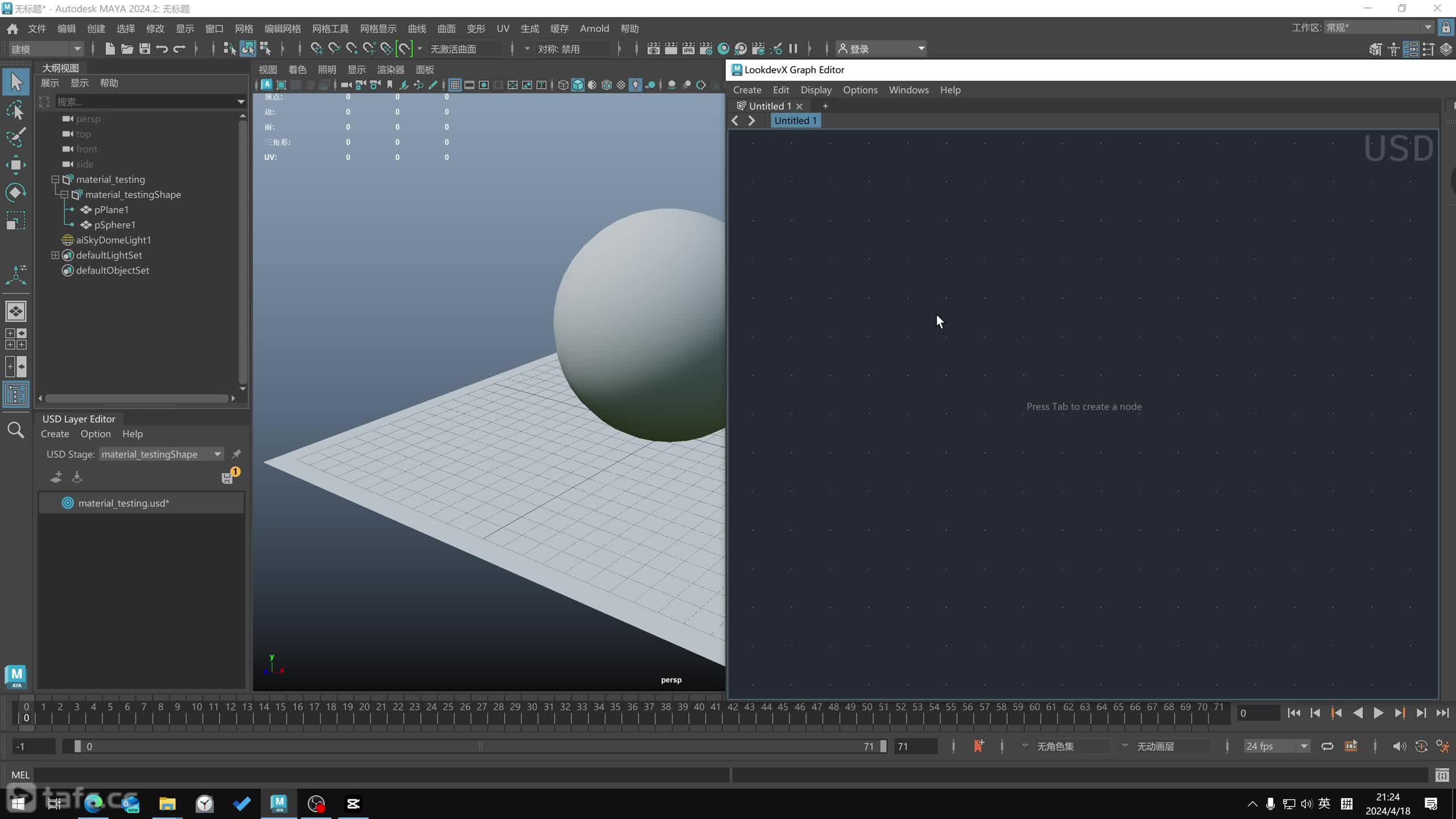Click the add sublayer icon in USD Layer Editor
The image size is (1456, 819).
[56, 477]
